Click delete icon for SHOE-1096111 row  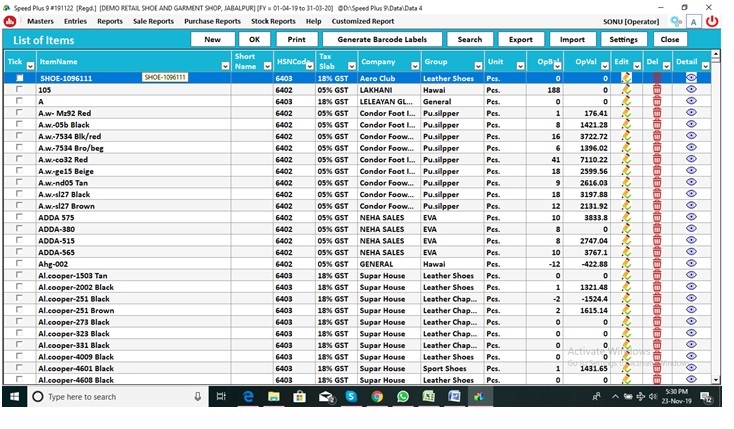657,78
